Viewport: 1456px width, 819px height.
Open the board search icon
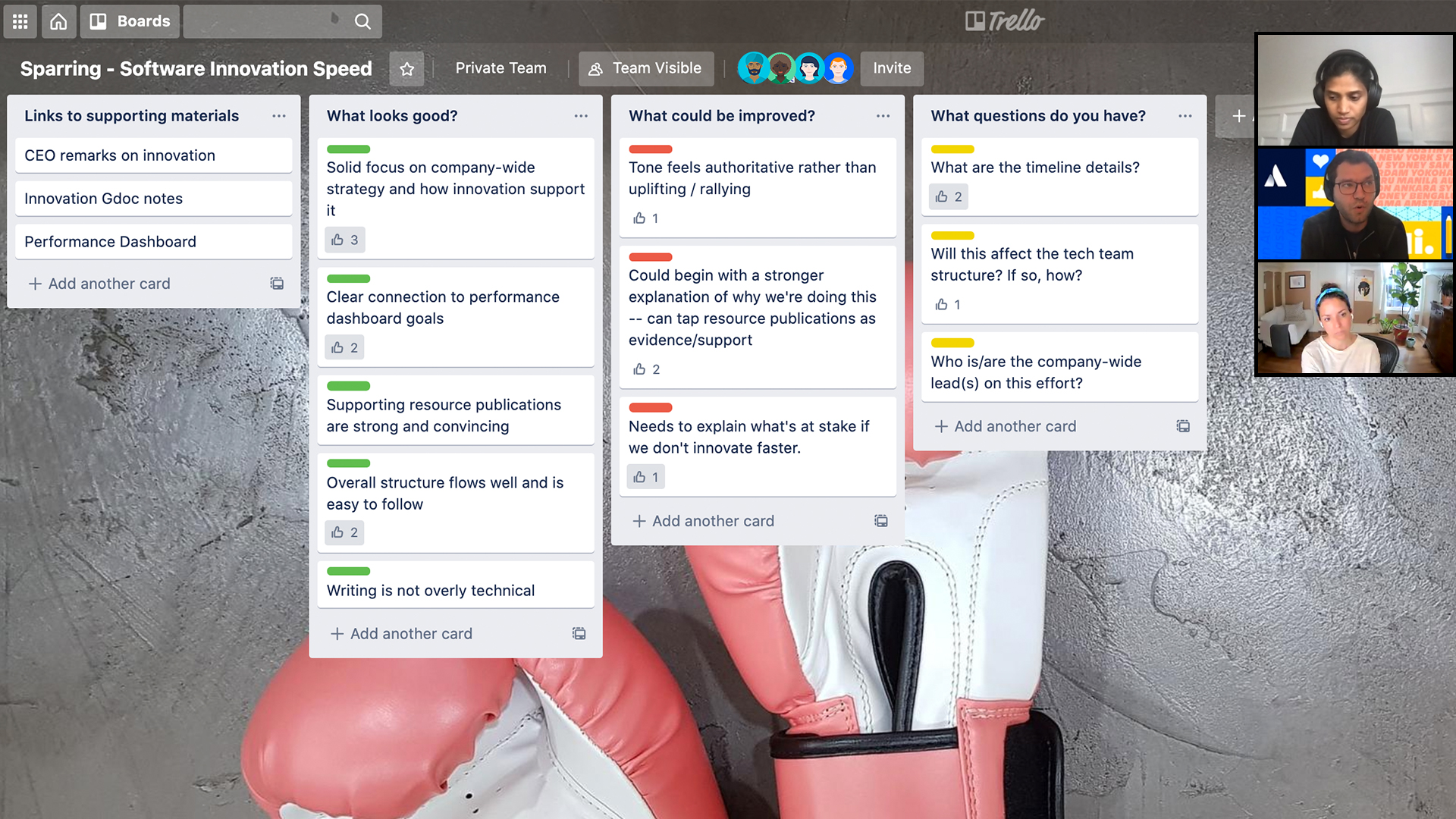click(x=363, y=20)
